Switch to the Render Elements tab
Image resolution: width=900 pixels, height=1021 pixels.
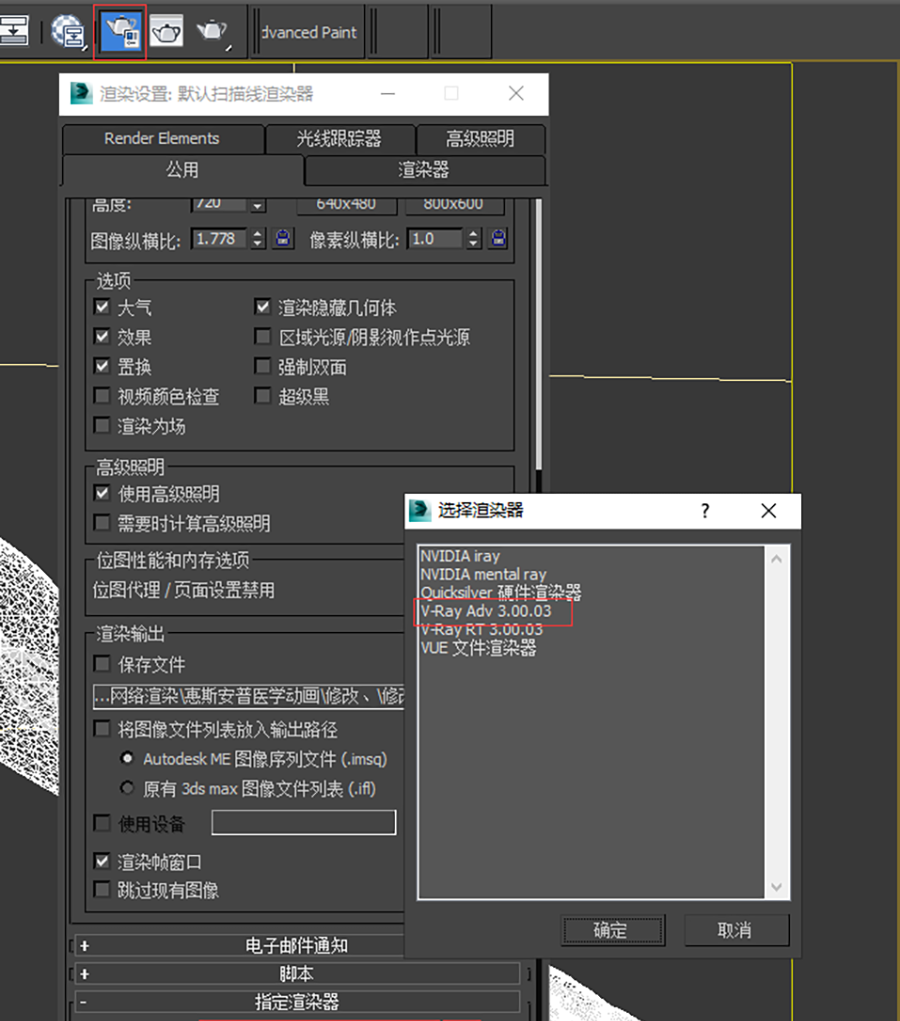pos(163,139)
